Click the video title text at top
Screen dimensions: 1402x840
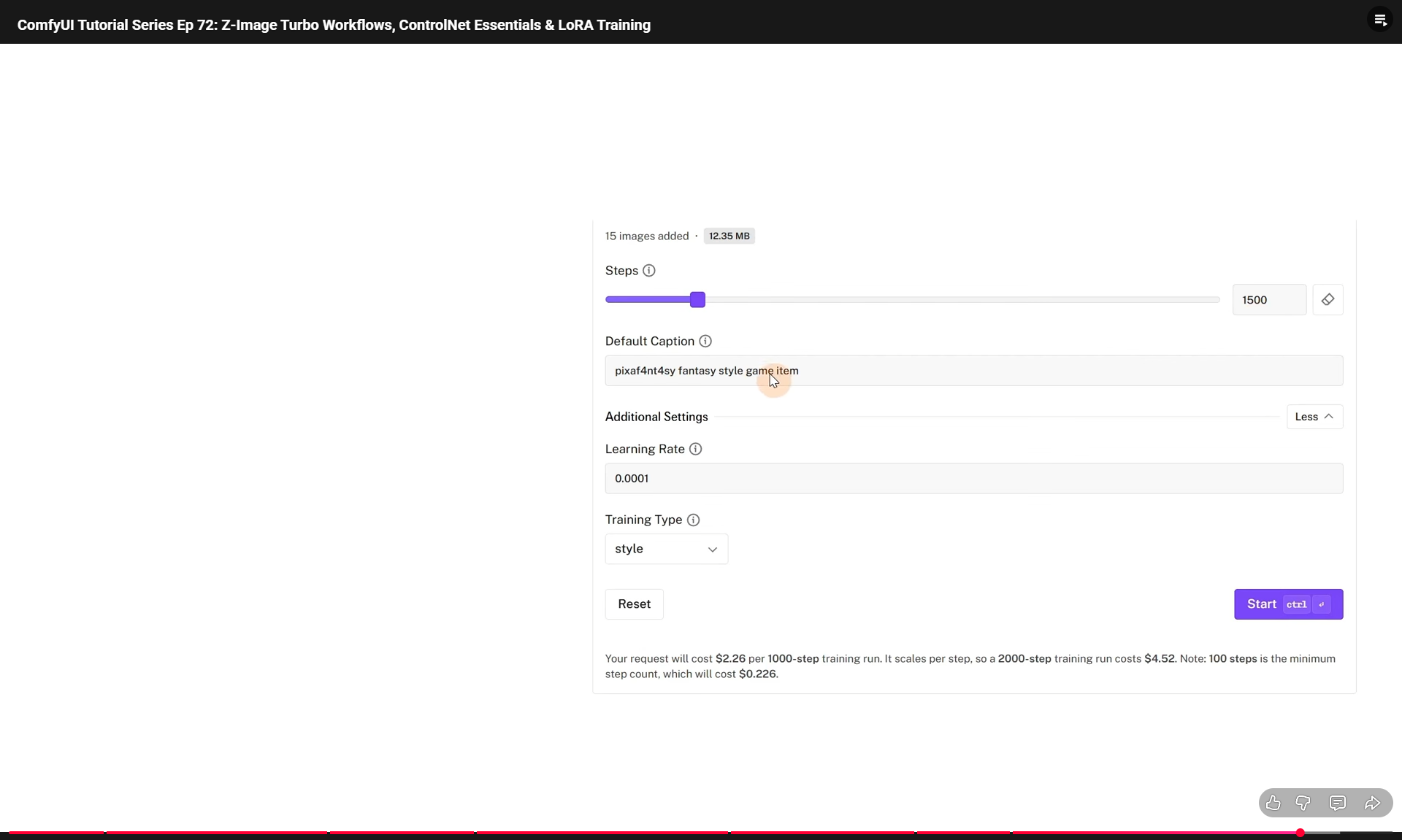[334, 25]
